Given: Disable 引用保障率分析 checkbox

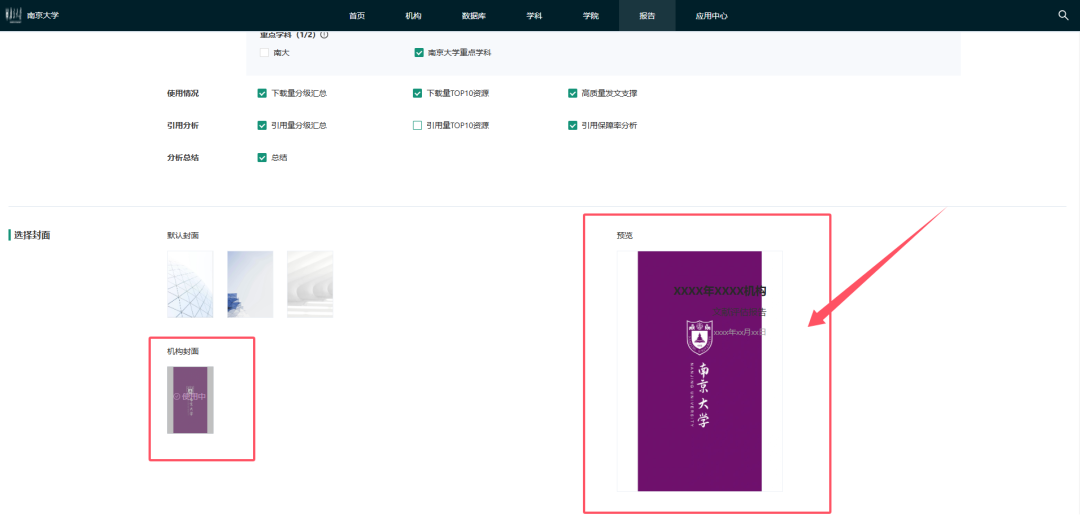Looking at the screenshot, I should click(x=573, y=125).
